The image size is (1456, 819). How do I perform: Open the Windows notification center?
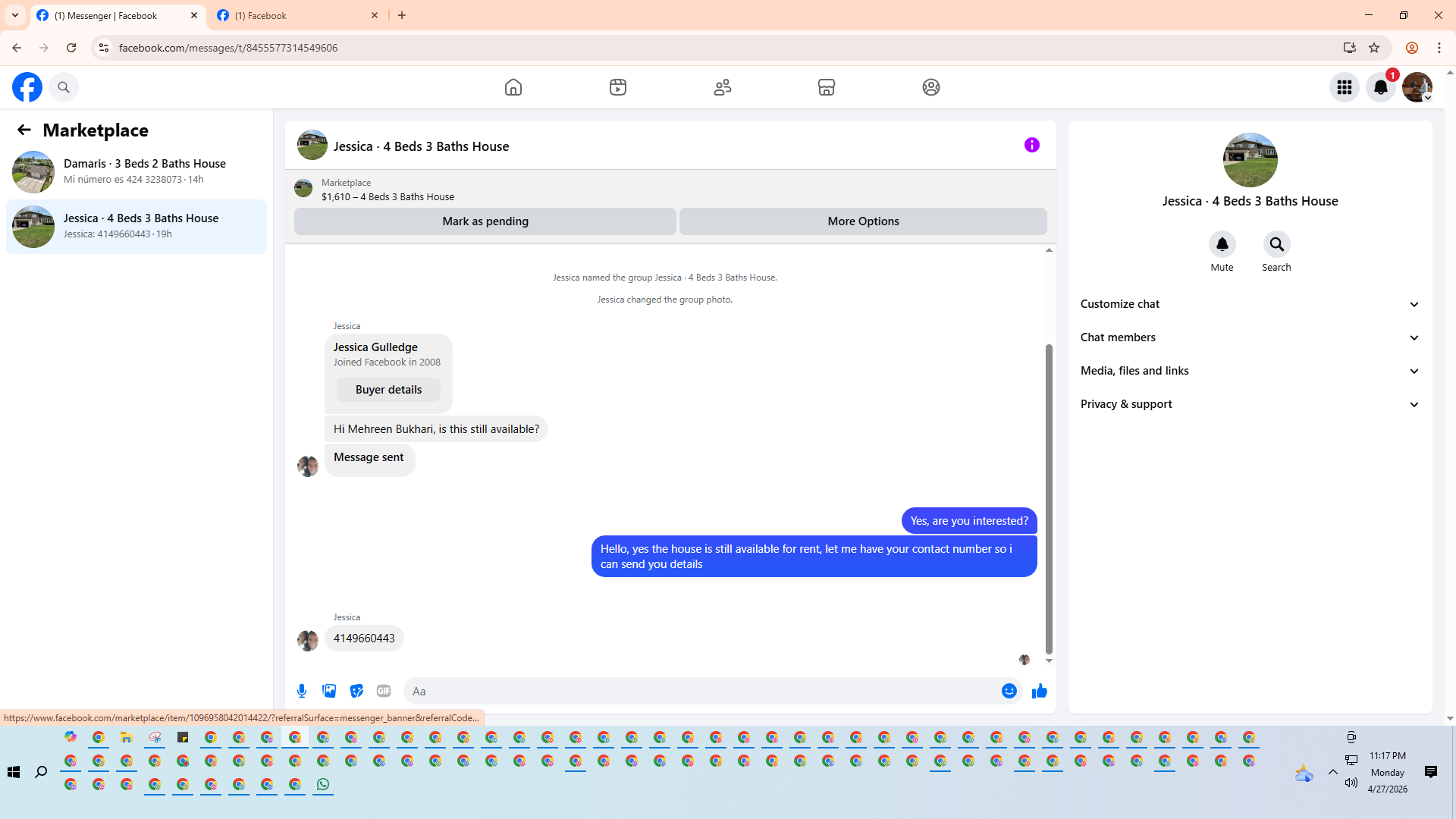tap(1431, 772)
